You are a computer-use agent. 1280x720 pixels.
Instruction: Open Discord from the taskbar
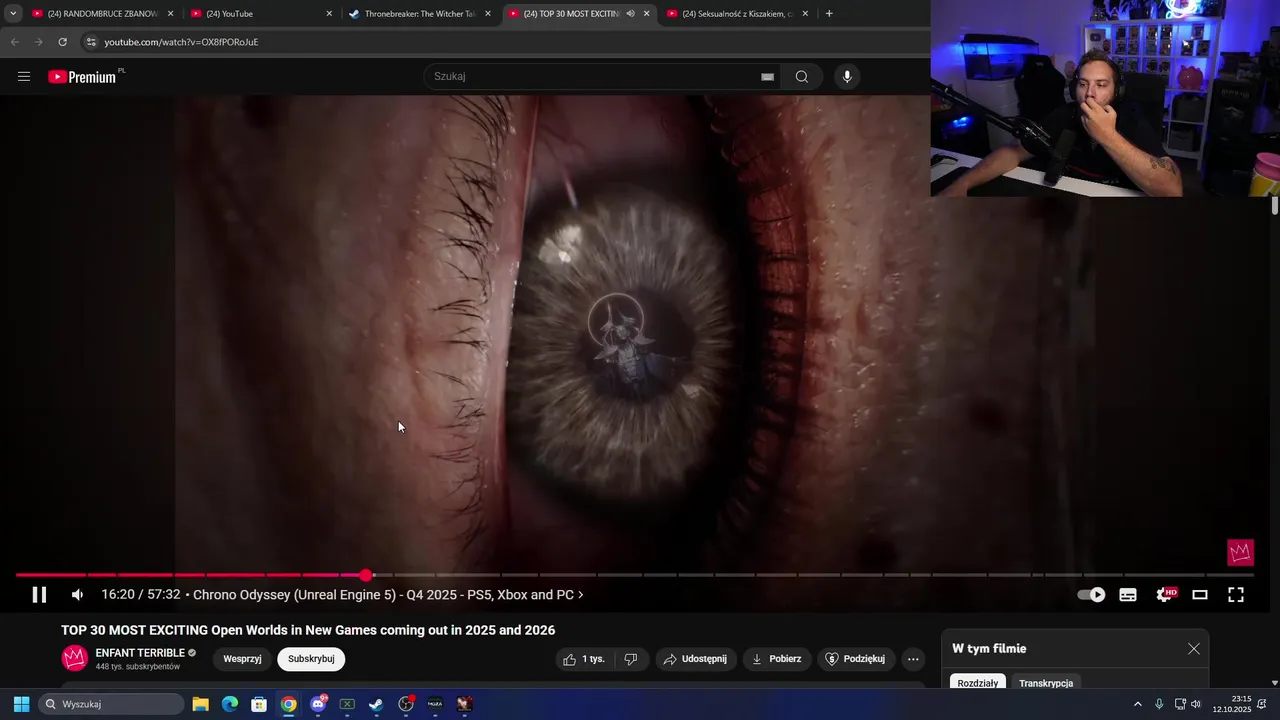[318, 704]
